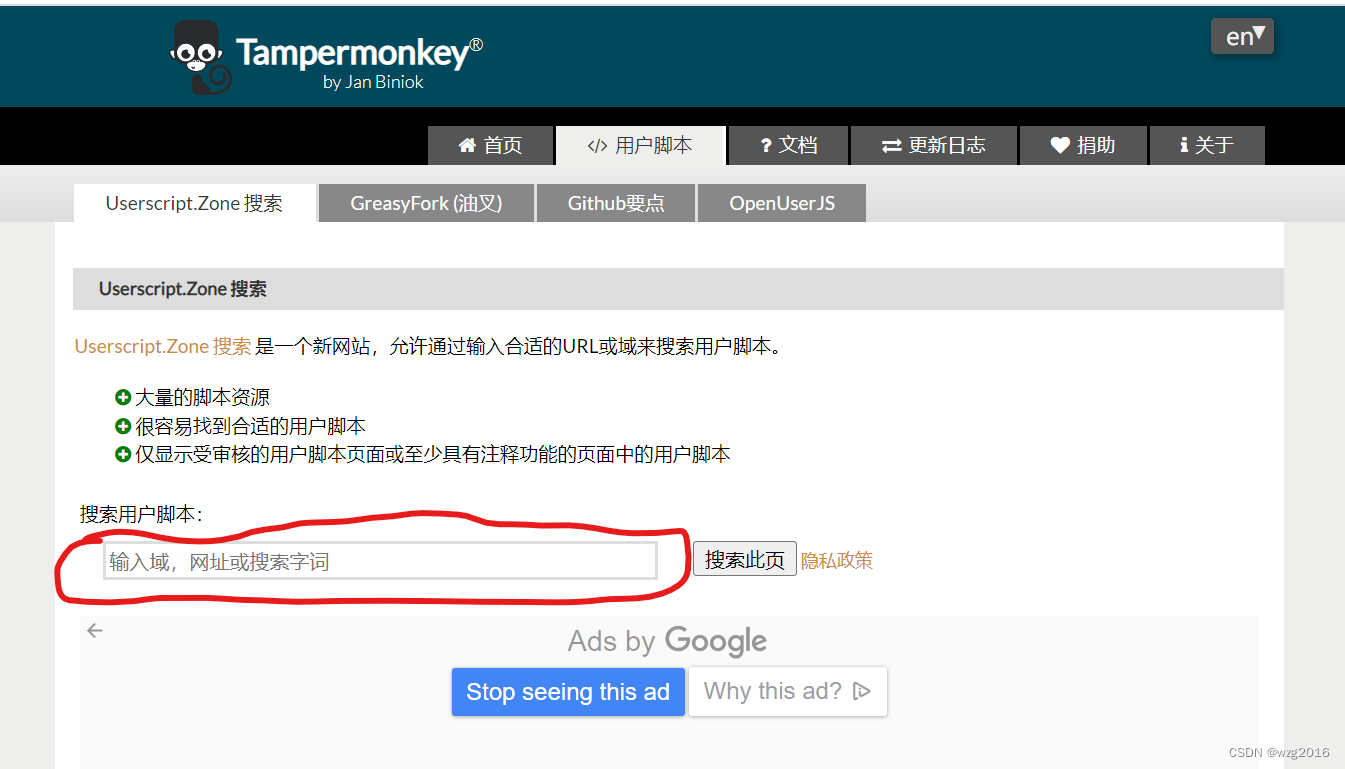Open the 捐助 donate tab
The width and height of the screenshot is (1345, 769).
coord(1083,145)
